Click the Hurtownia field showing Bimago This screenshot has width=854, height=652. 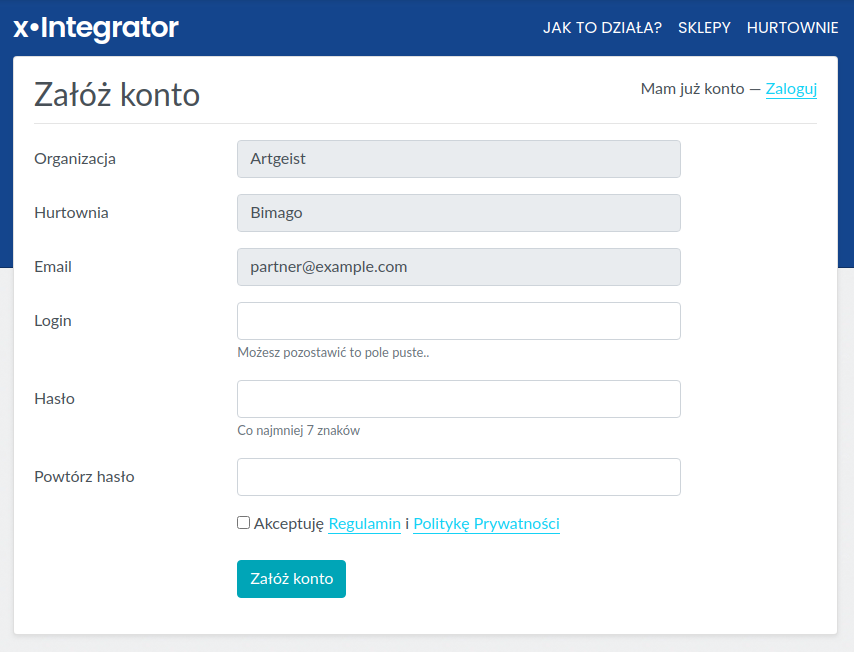point(458,213)
